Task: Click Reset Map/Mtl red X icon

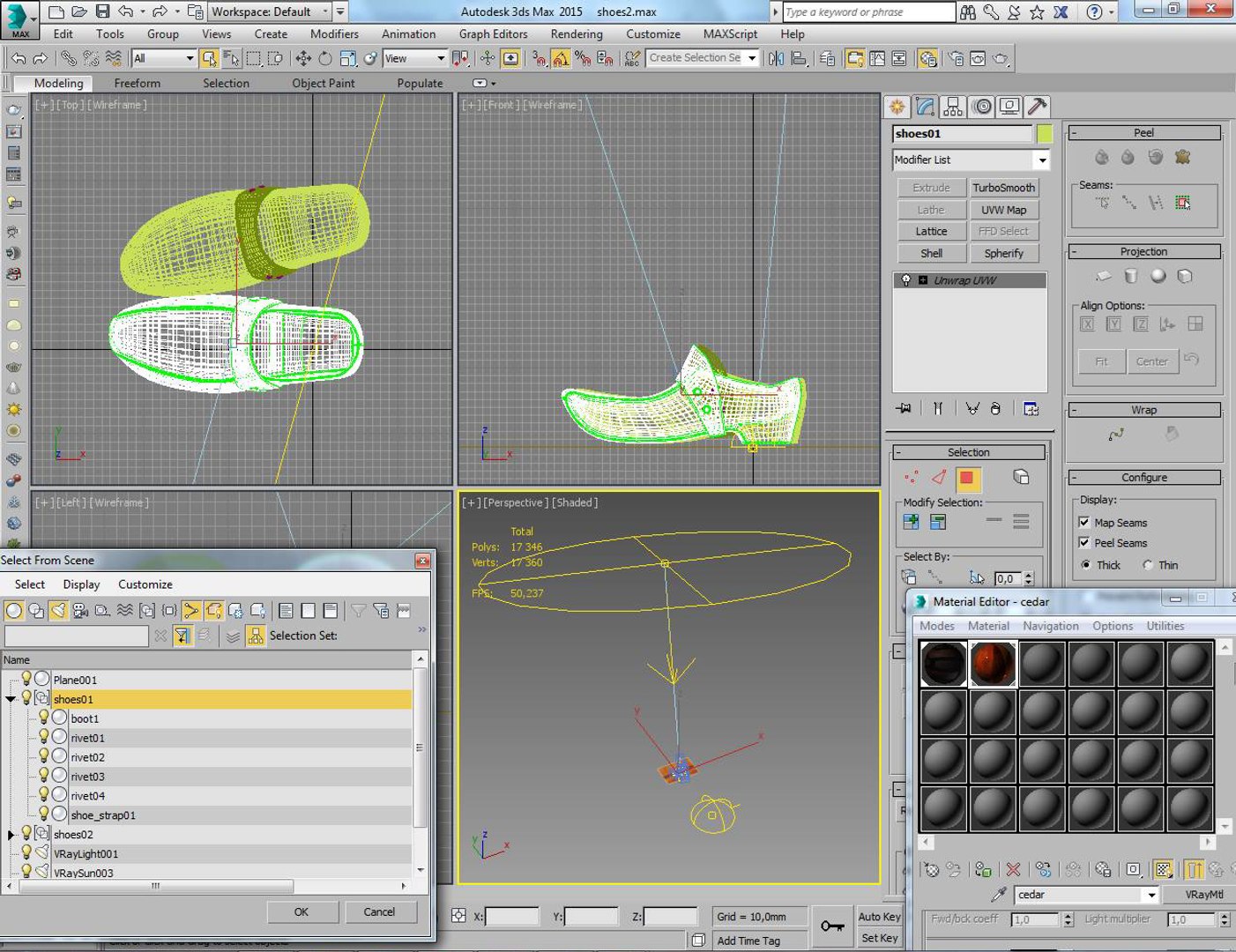Action: point(1013,870)
